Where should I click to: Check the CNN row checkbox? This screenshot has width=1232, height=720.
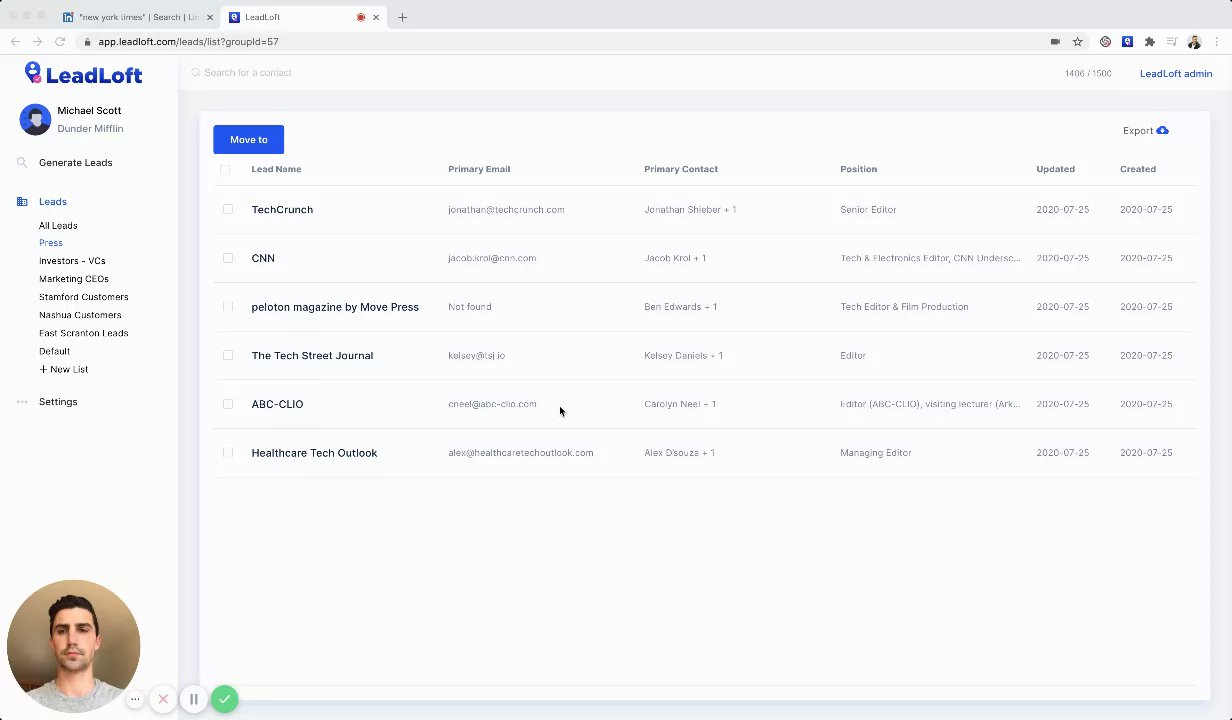pyautogui.click(x=228, y=258)
